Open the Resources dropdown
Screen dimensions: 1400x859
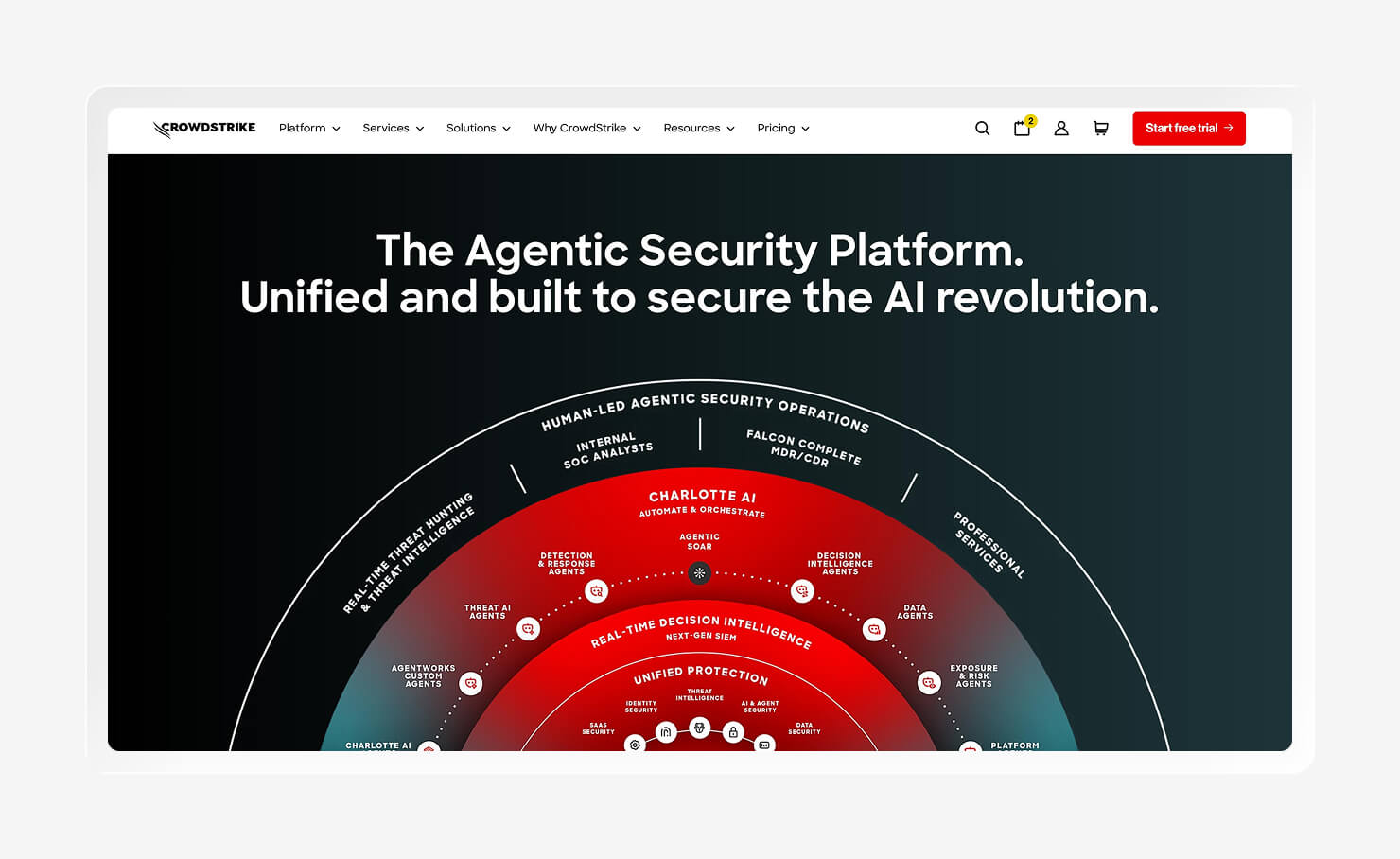[699, 129]
